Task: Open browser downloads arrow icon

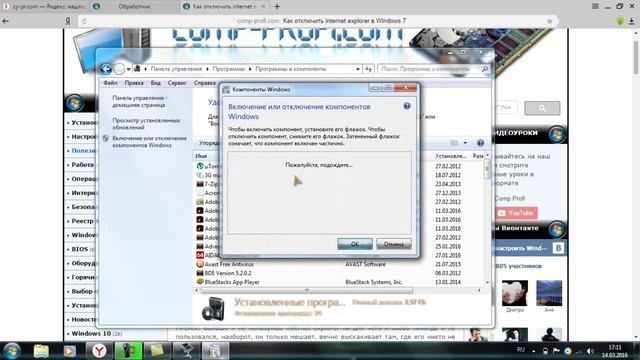Action: click(x=631, y=21)
